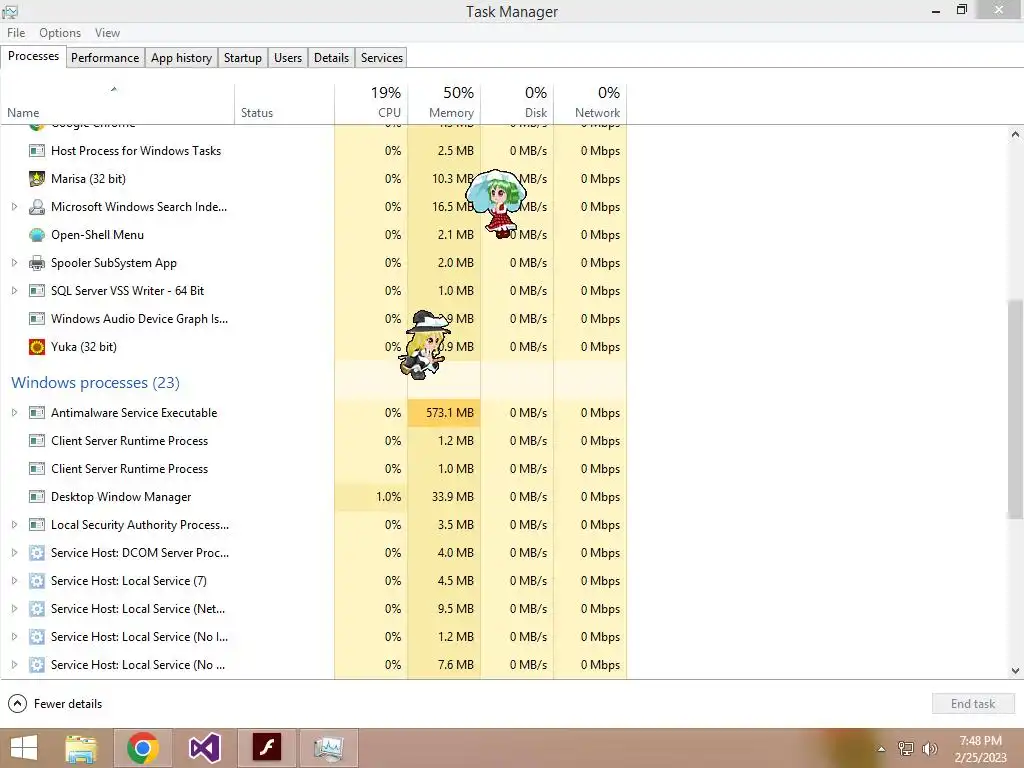
Task: Click the Marisa process icon
Action: pyautogui.click(x=37, y=178)
